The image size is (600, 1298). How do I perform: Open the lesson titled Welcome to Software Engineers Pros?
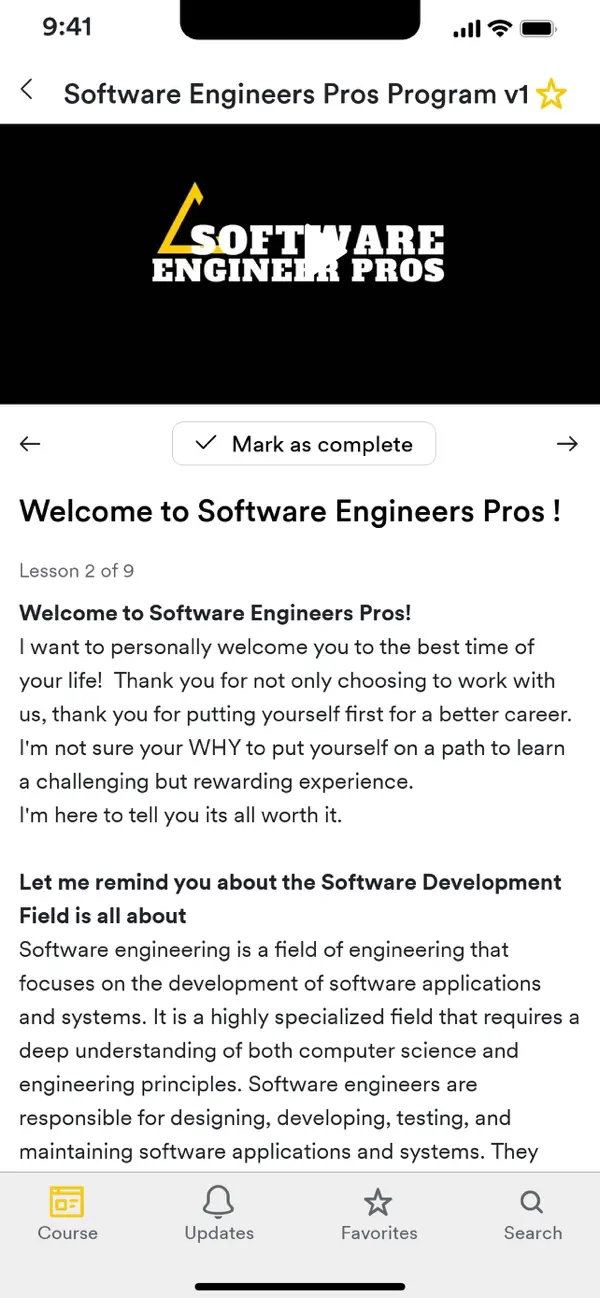pyautogui.click(x=290, y=511)
